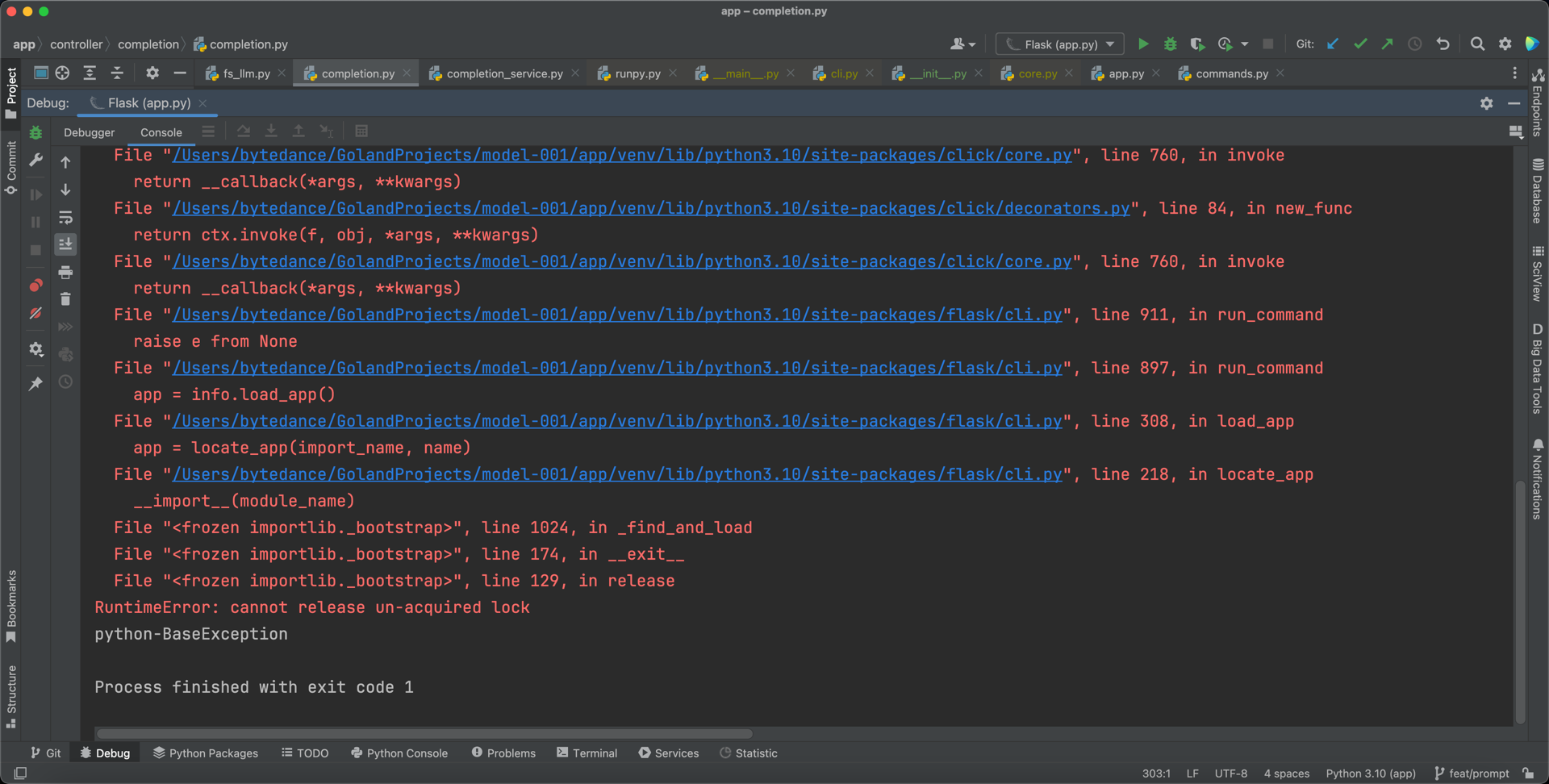Switch to the Debugger tab

pyautogui.click(x=90, y=132)
